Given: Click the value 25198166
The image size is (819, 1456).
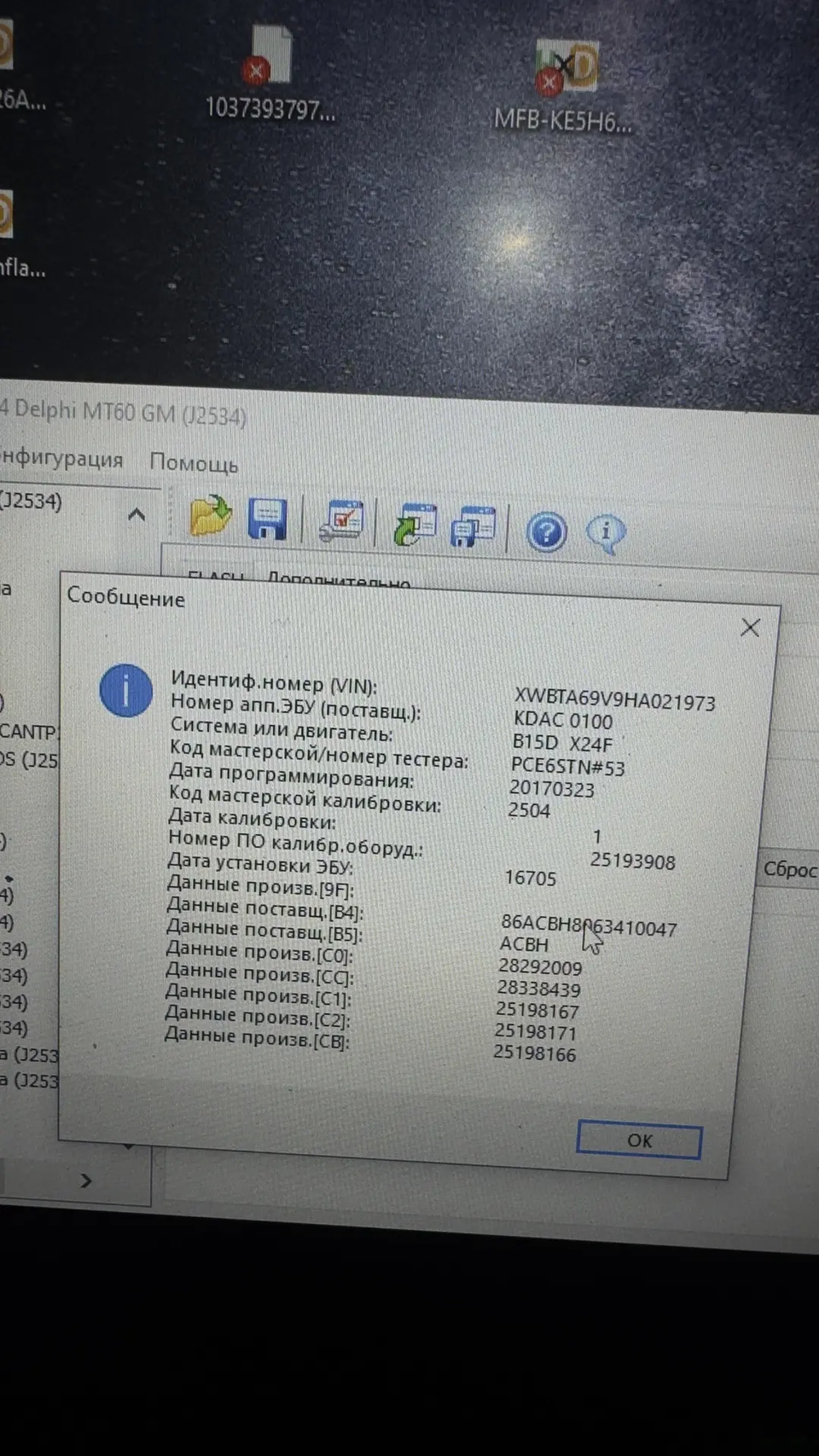Looking at the screenshot, I should pos(535,1054).
